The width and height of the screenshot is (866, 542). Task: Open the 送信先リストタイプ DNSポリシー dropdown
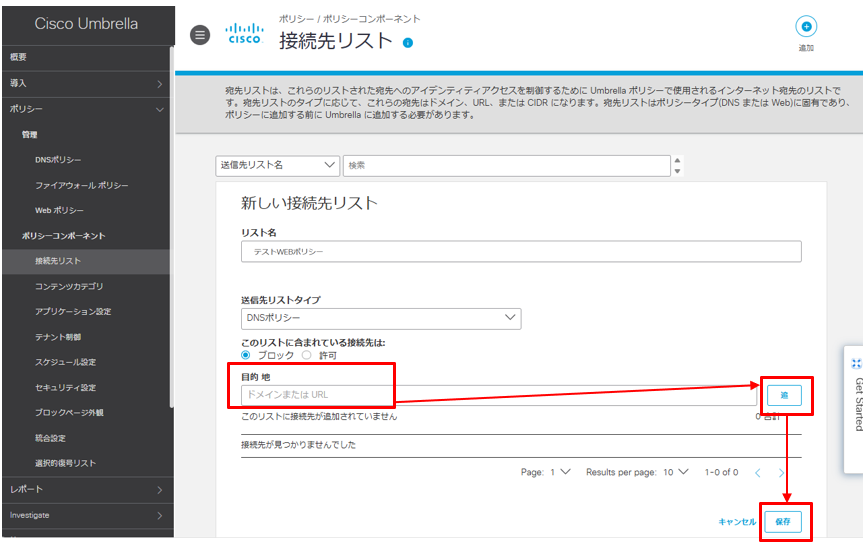(x=381, y=318)
